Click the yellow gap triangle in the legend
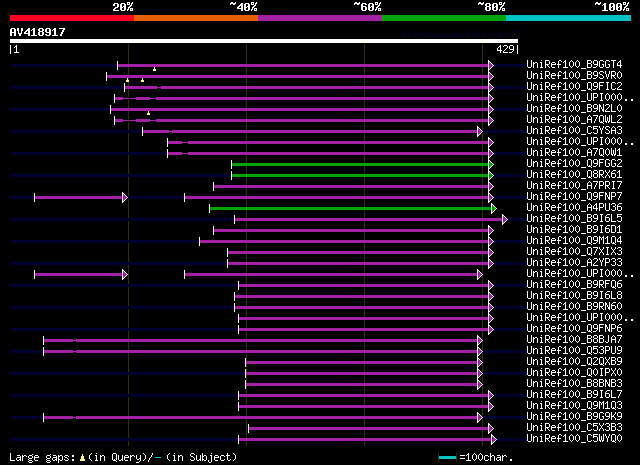The width and height of the screenshot is (640, 465). (82, 458)
